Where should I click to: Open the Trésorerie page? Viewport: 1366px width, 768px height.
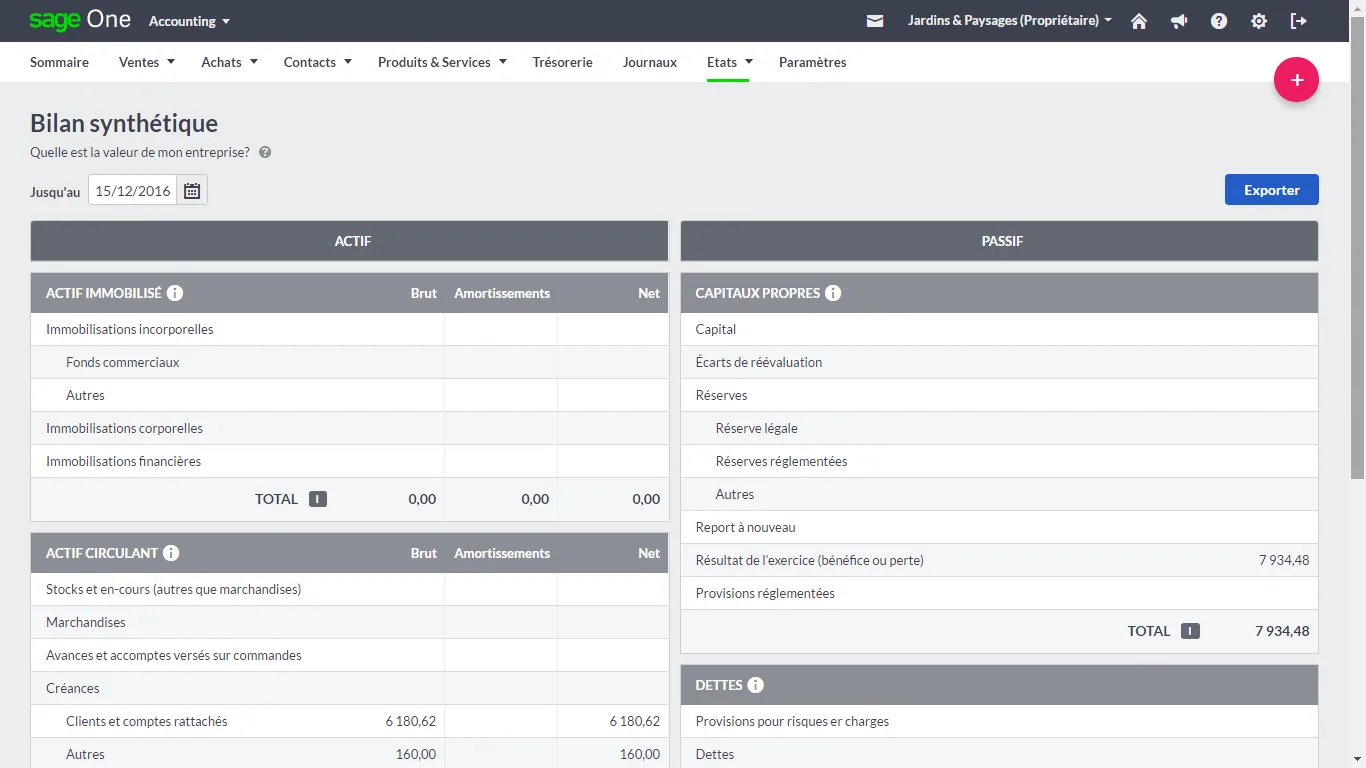pos(562,62)
